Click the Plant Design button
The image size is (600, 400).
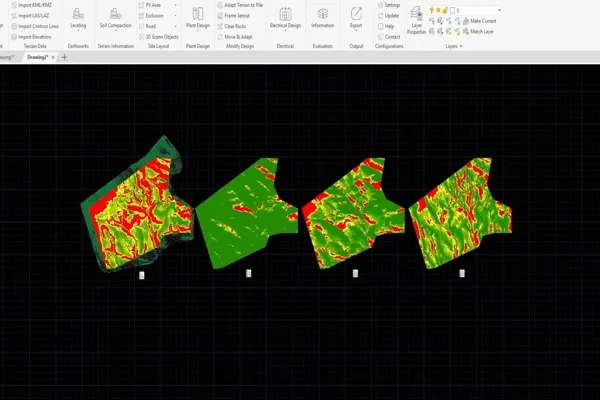pos(198,18)
